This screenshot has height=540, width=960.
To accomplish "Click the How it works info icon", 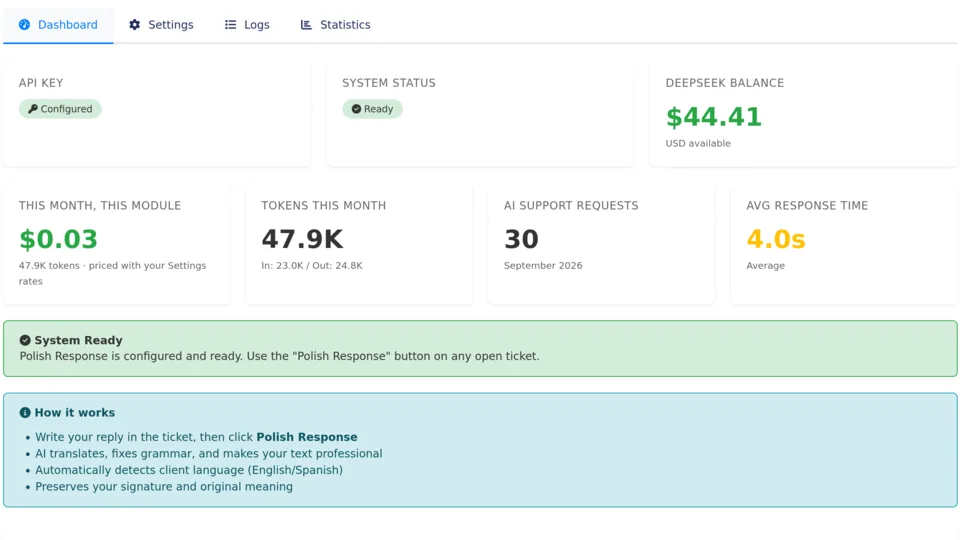I will [x=25, y=413].
